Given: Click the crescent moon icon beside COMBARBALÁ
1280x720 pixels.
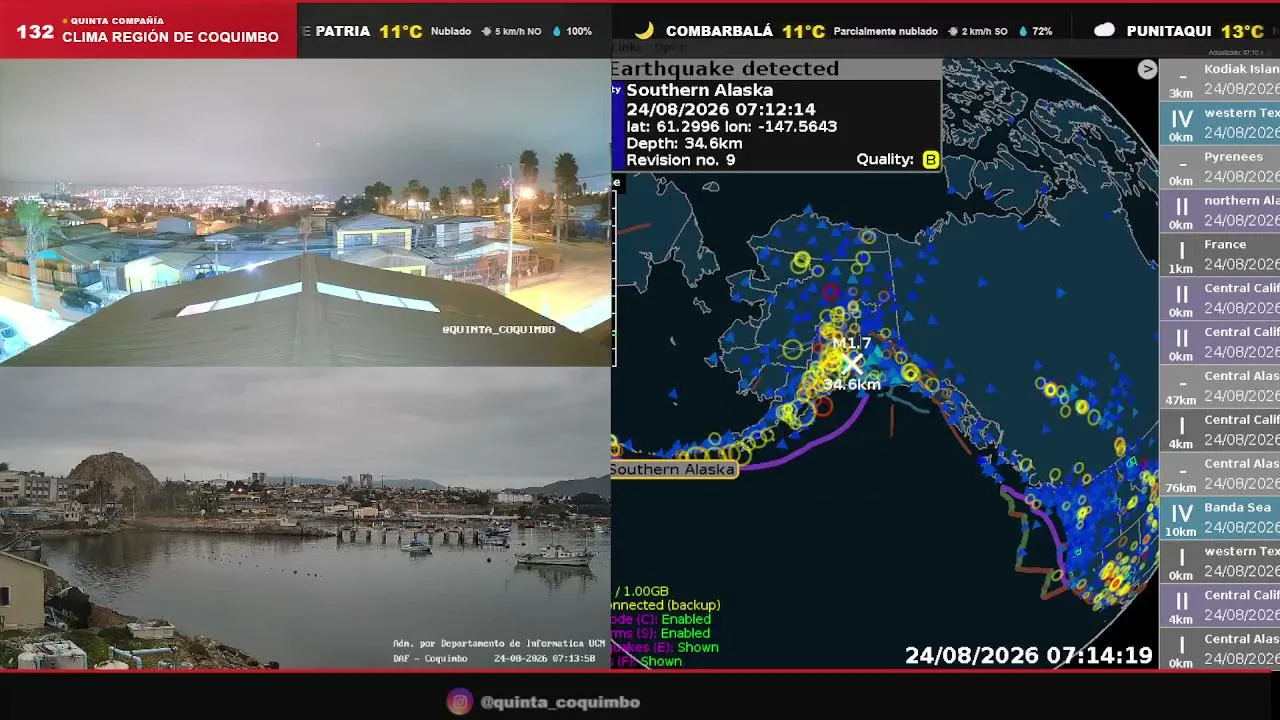Looking at the screenshot, I should point(645,31).
